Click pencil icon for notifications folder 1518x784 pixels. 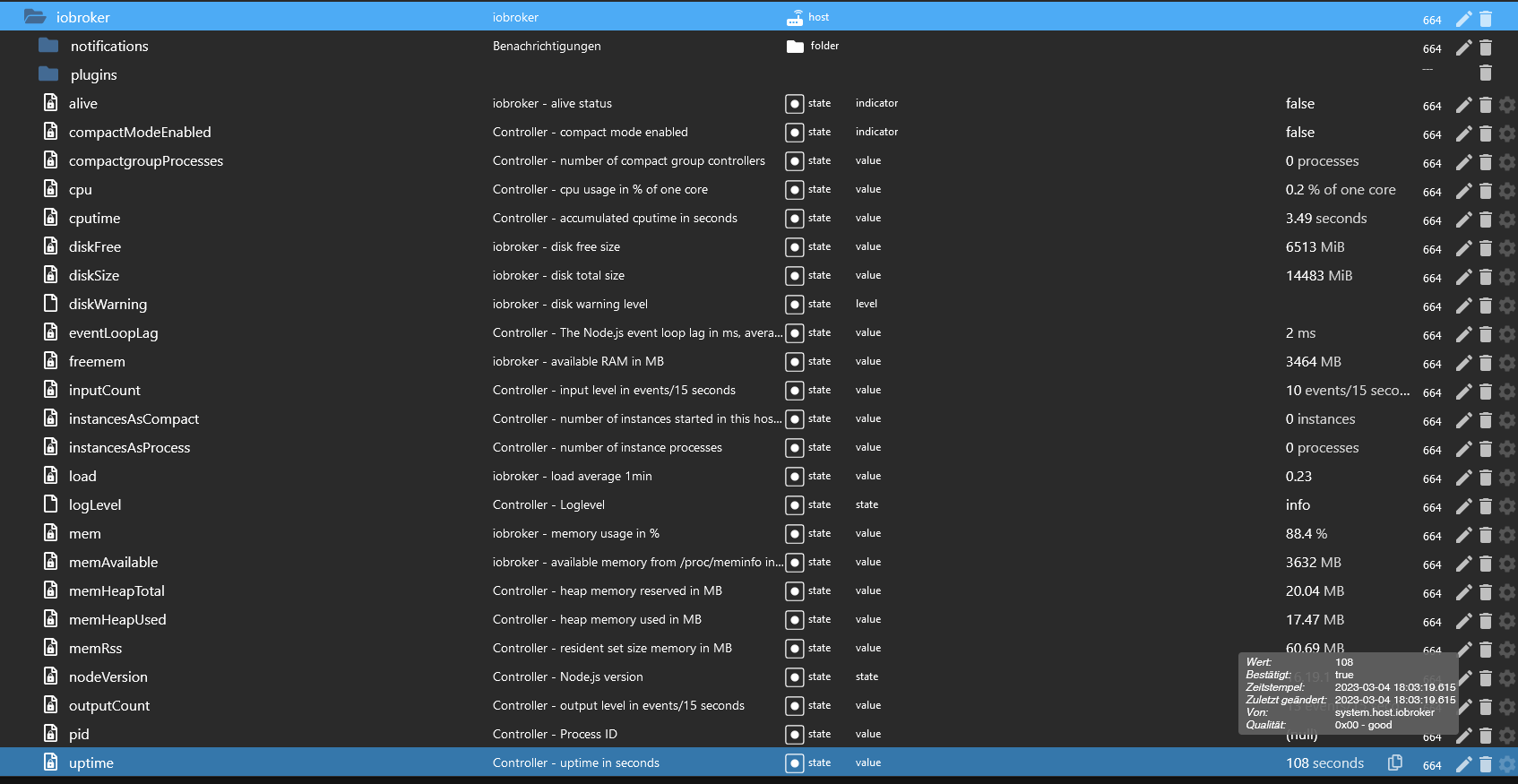click(x=1463, y=47)
